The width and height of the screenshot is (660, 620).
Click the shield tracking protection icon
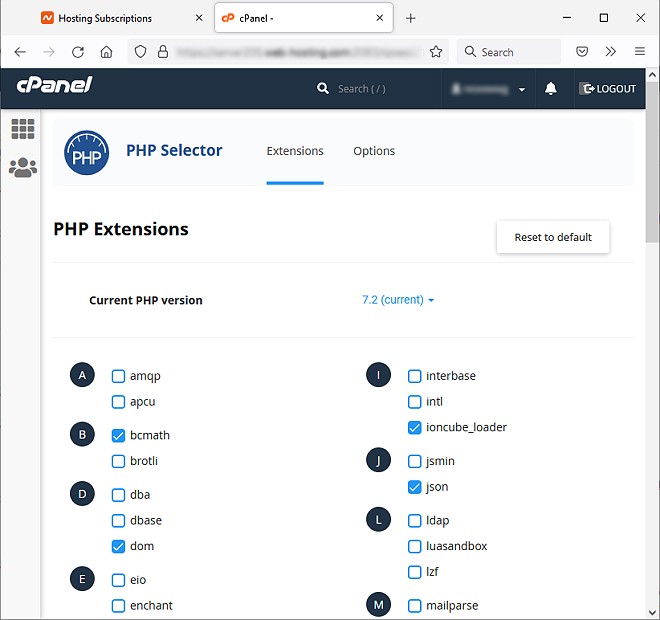pyautogui.click(x=140, y=52)
